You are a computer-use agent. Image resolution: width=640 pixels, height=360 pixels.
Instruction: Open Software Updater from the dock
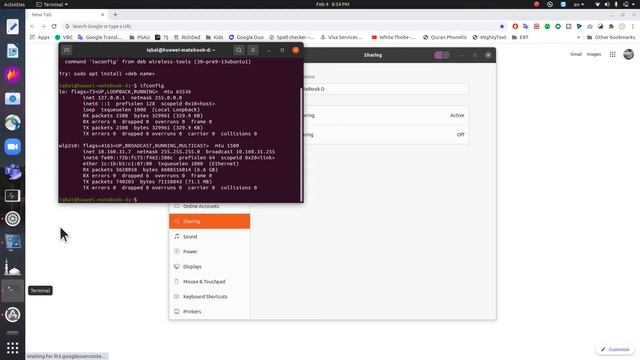13,315
